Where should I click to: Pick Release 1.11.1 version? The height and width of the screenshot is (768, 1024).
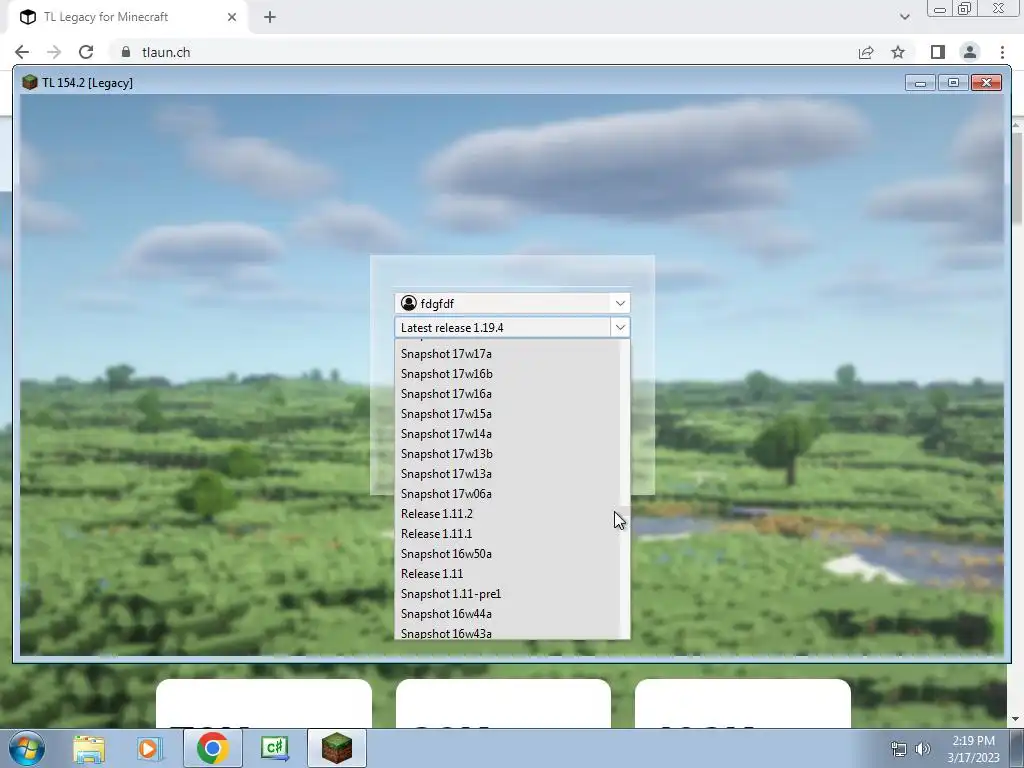pyautogui.click(x=507, y=534)
